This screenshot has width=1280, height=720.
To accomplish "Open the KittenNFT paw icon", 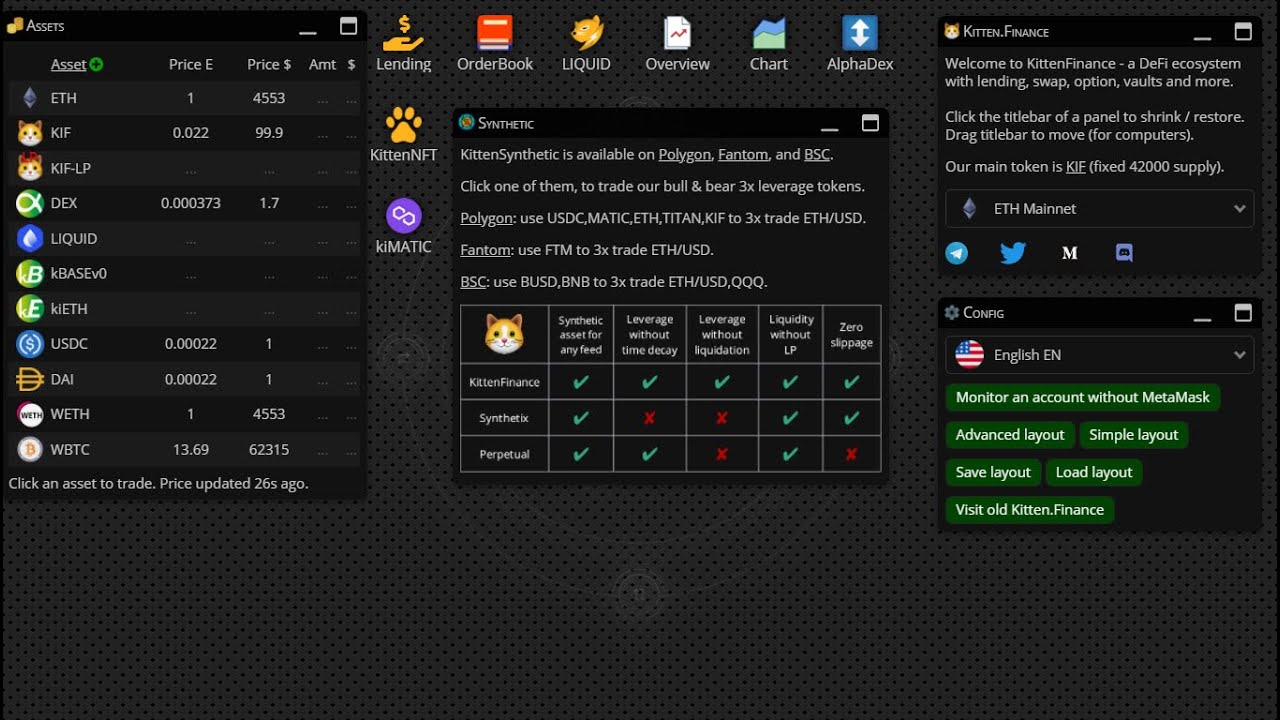I will (404, 124).
